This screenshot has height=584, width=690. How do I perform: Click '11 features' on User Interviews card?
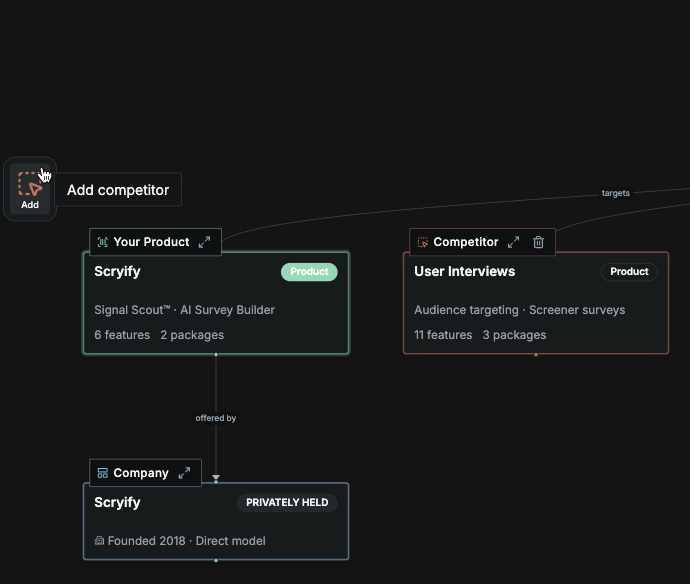pos(443,335)
